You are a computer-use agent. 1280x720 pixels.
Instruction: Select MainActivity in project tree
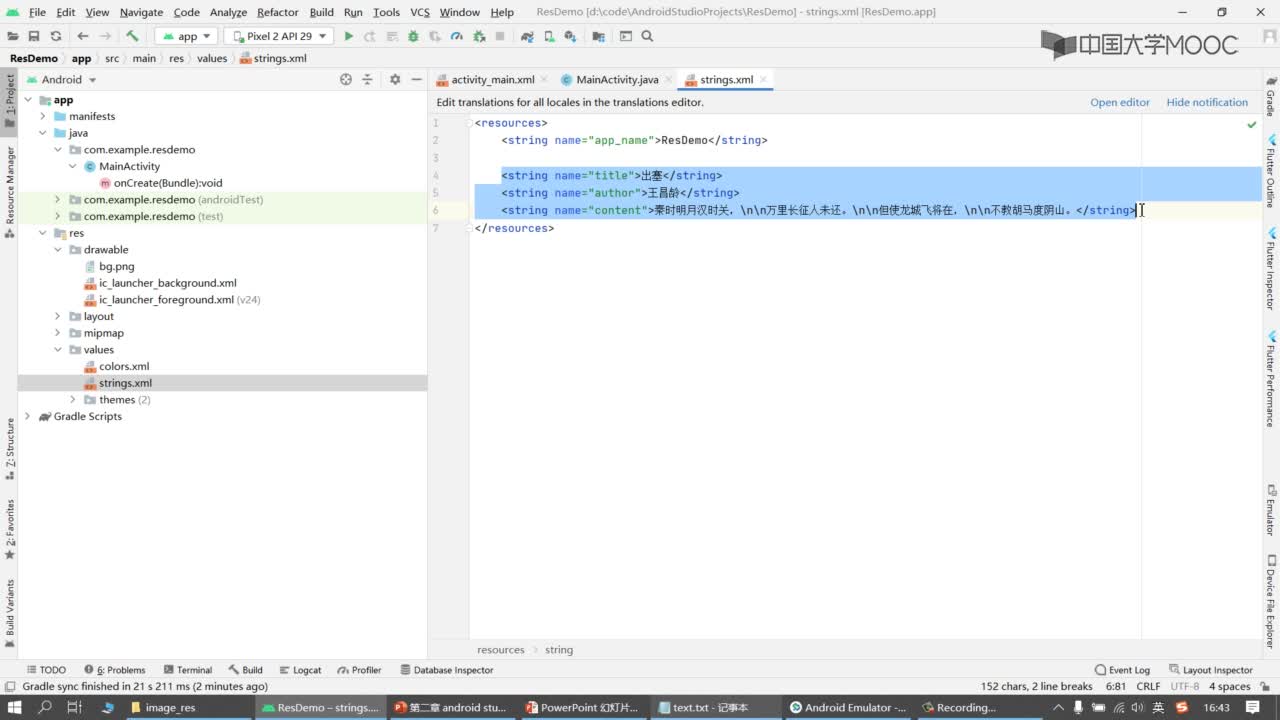coord(129,166)
